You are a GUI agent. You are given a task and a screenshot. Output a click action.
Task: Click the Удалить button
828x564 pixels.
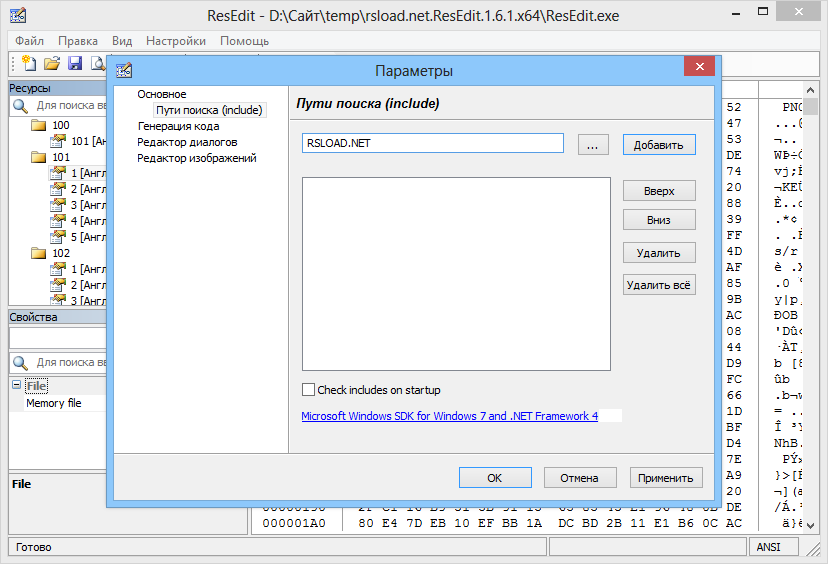(659, 253)
